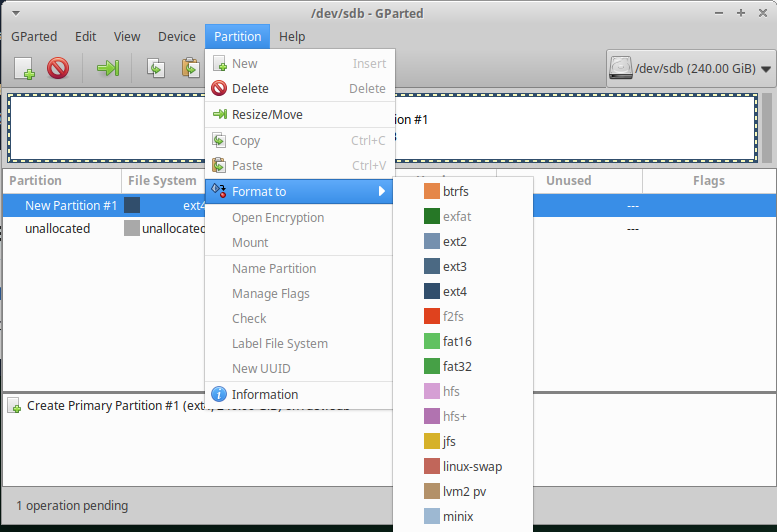
Task: Click the grey unallocated file system swatch
Action: point(132,228)
